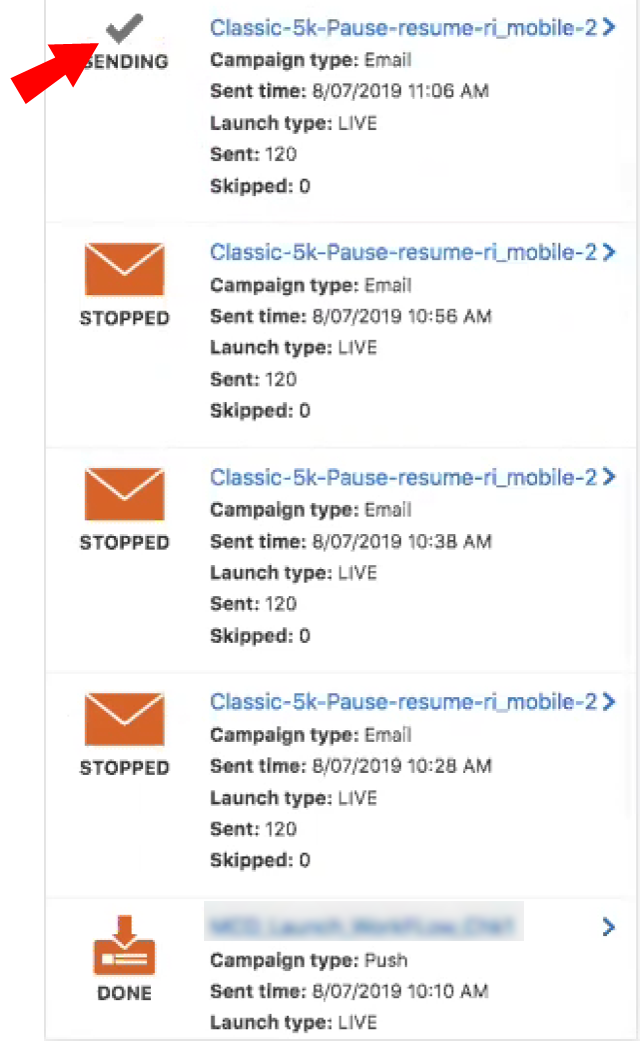
Task: Open the 10:38 AM campaign name link
Action: [400, 477]
